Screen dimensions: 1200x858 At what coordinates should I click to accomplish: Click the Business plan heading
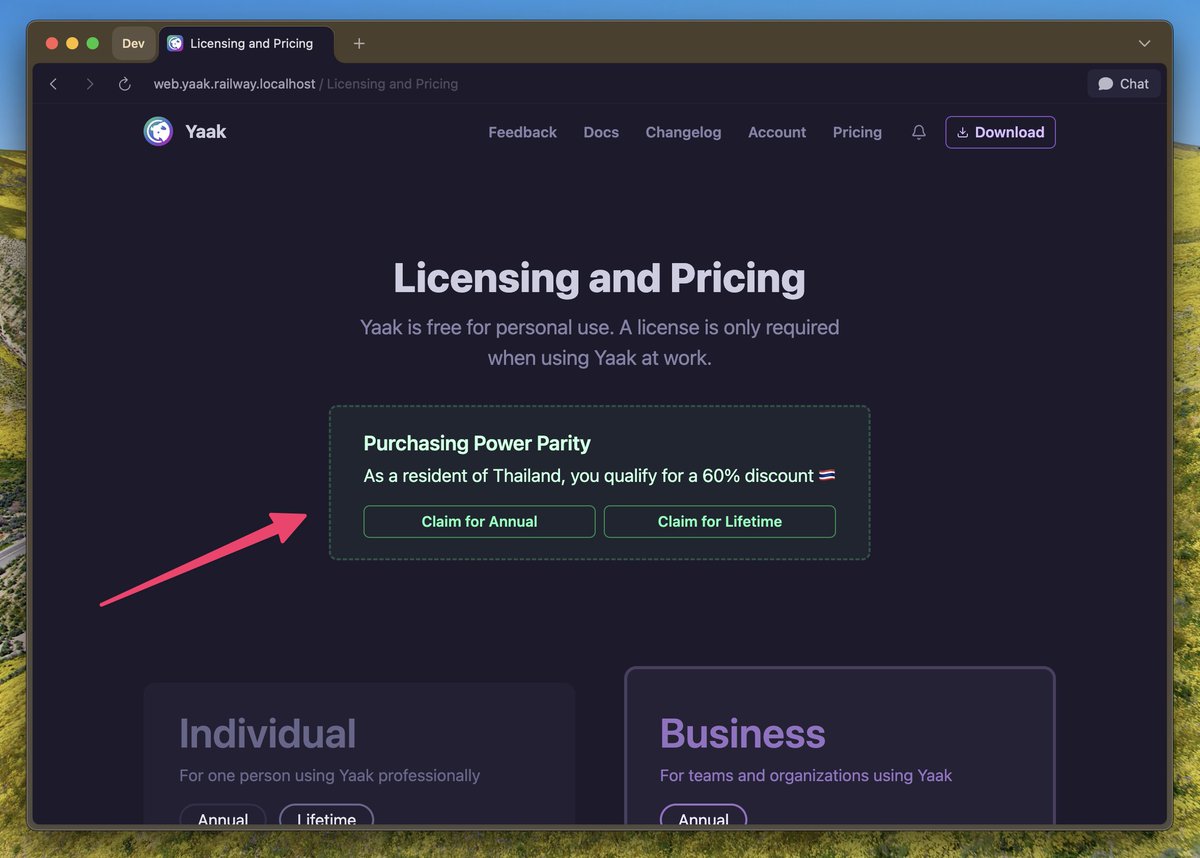743,734
